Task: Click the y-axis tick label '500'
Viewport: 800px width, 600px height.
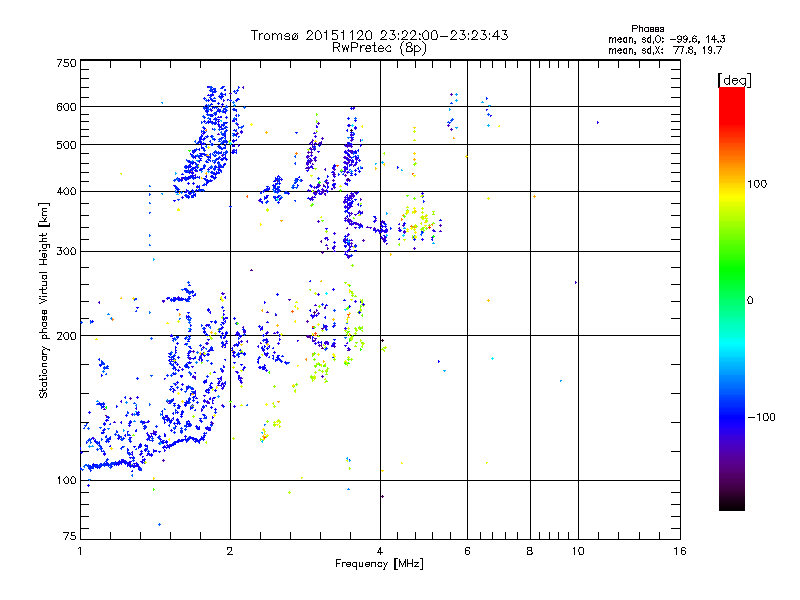Action: pos(66,145)
